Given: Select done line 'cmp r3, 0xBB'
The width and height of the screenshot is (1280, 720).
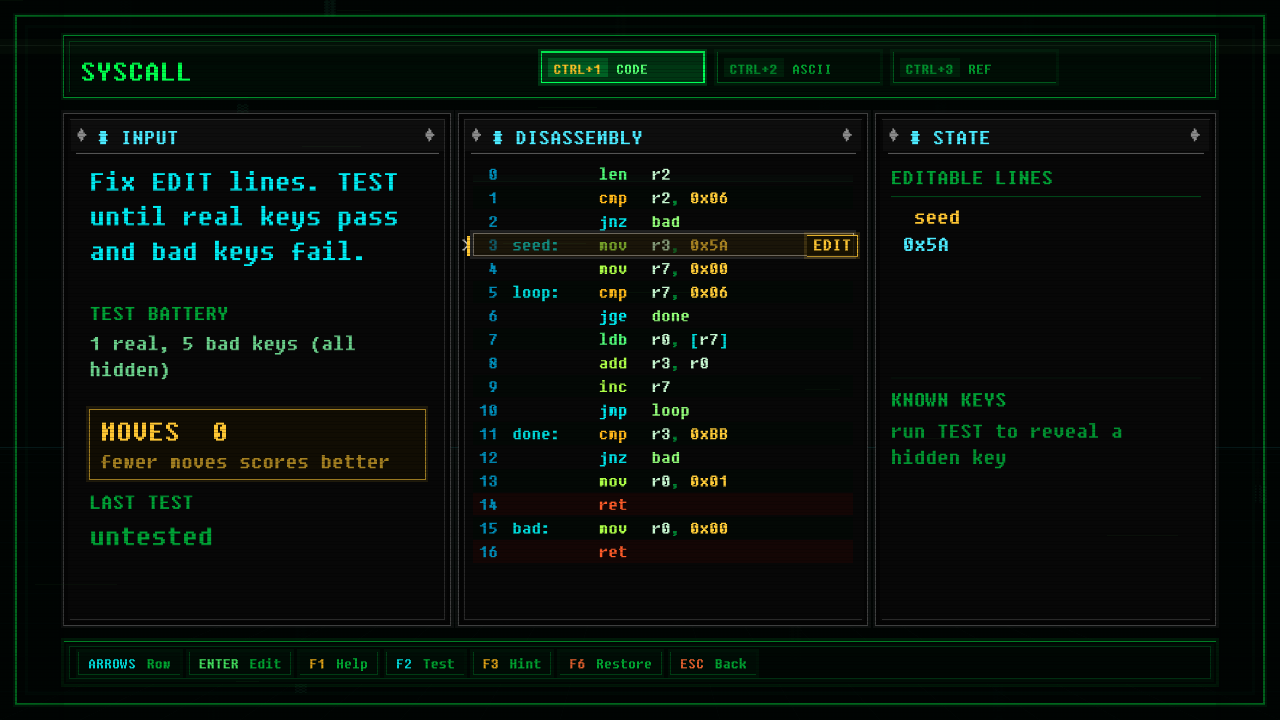Looking at the screenshot, I should (662, 434).
